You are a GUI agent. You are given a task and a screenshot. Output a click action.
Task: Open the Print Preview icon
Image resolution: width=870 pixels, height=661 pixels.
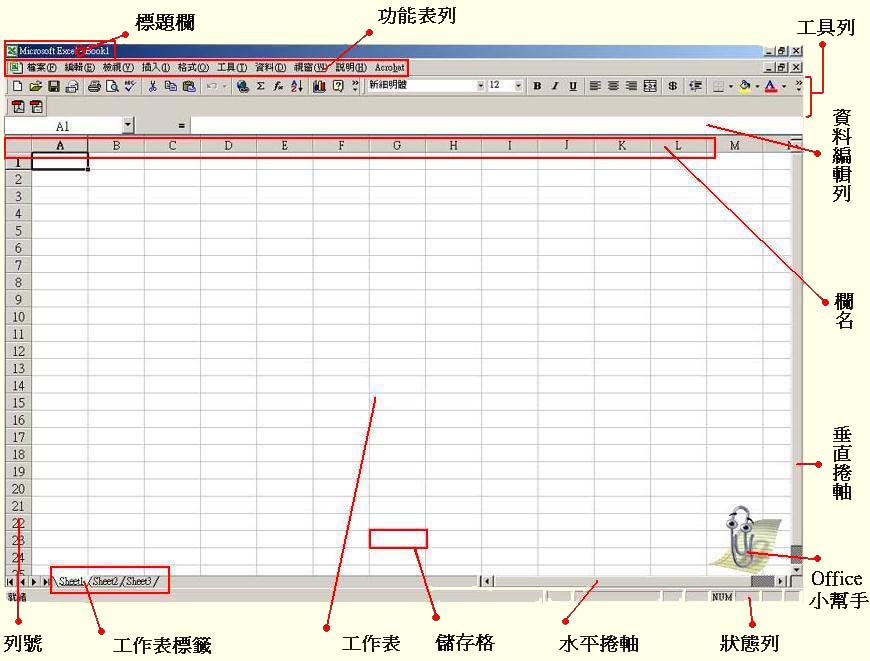(x=113, y=87)
